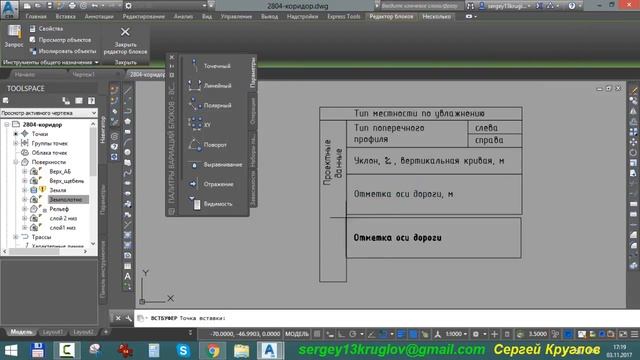Switch to Модель layout tab
Viewport: 640px width, 360px height.
point(21,332)
